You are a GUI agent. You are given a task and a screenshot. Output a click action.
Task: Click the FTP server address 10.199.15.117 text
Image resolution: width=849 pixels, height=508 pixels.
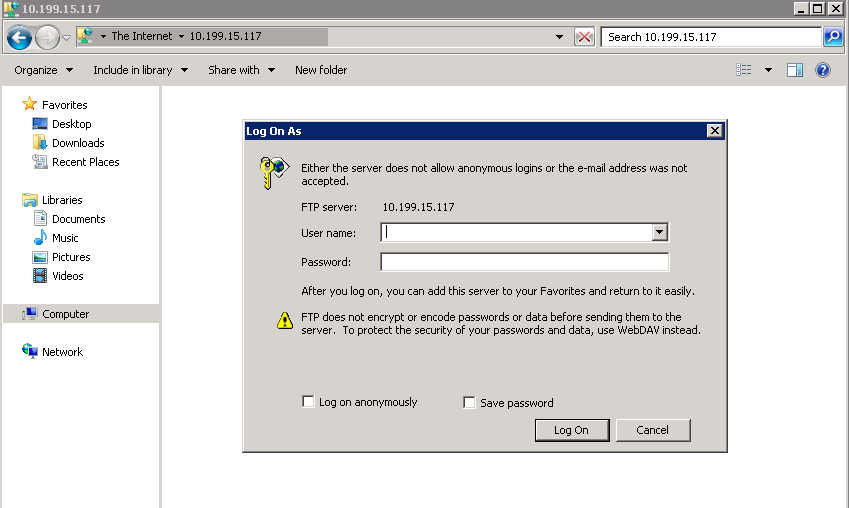click(x=418, y=207)
